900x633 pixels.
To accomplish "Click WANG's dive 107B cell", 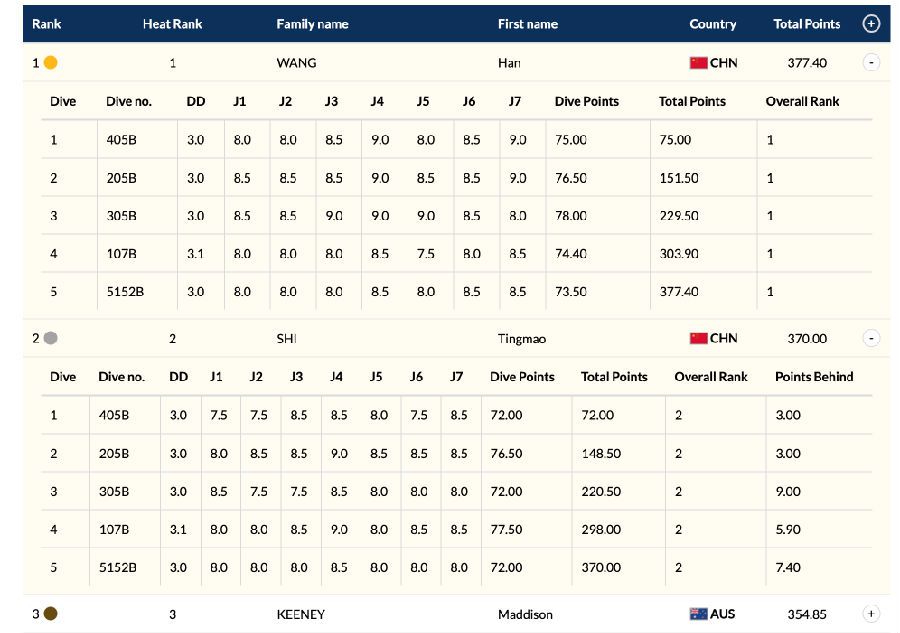I will [121, 254].
